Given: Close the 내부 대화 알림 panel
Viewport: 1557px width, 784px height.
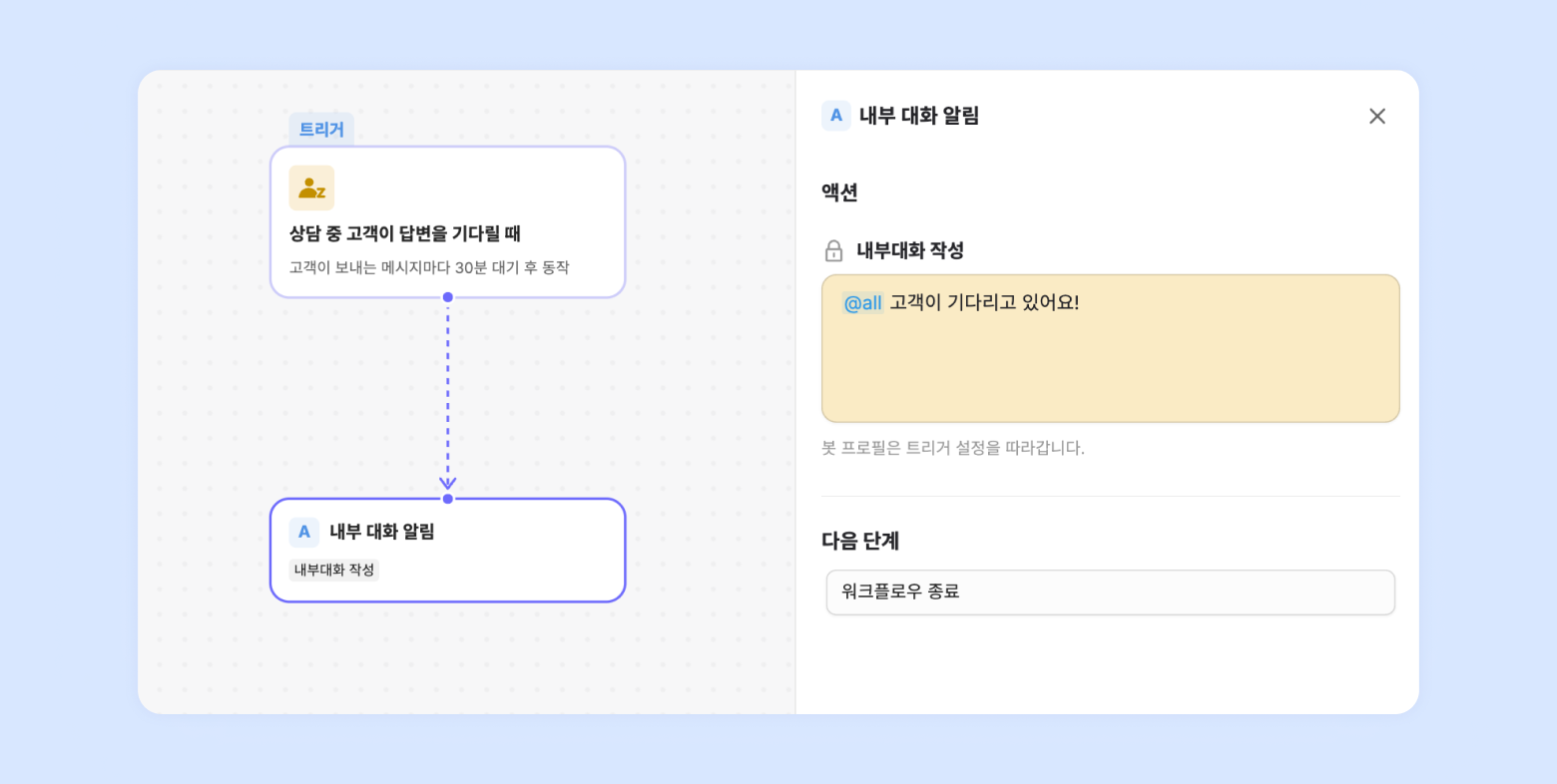Looking at the screenshot, I should click(x=1377, y=117).
